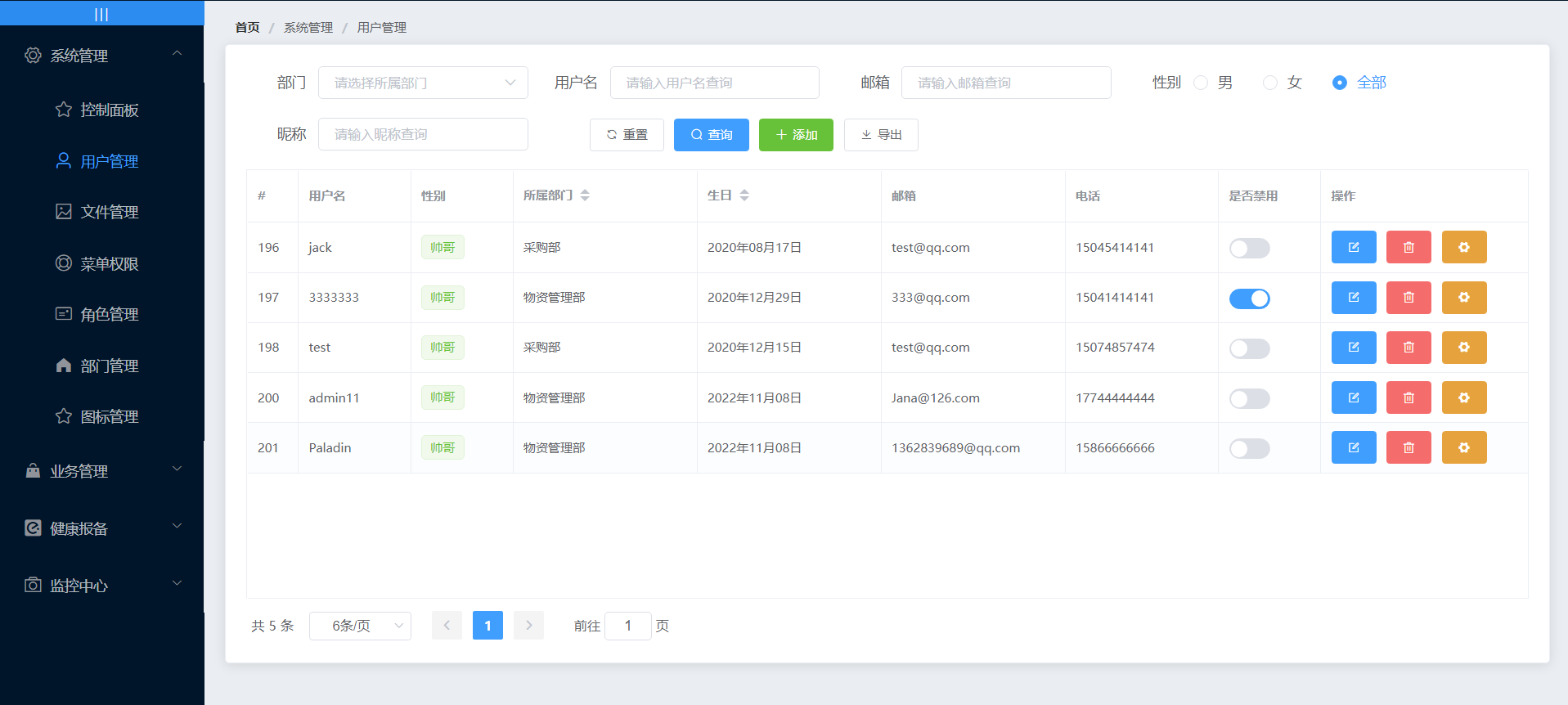The height and width of the screenshot is (705, 1568).
Task: Click the delete icon for user jack
Action: pos(1409,247)
